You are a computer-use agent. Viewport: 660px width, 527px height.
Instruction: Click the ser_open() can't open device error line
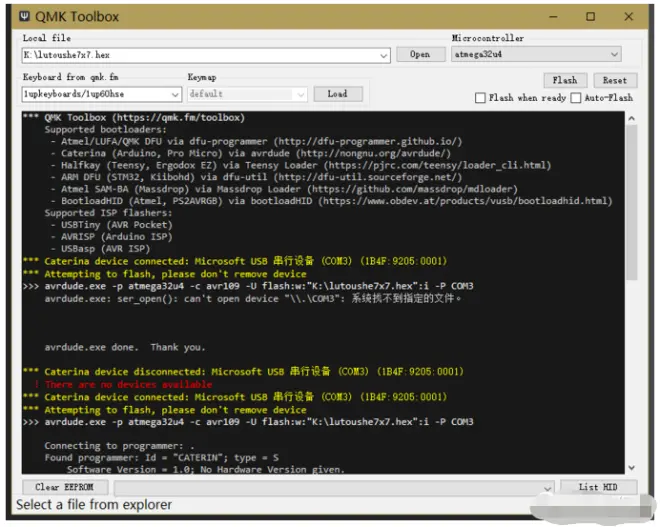tap(253, 299)
